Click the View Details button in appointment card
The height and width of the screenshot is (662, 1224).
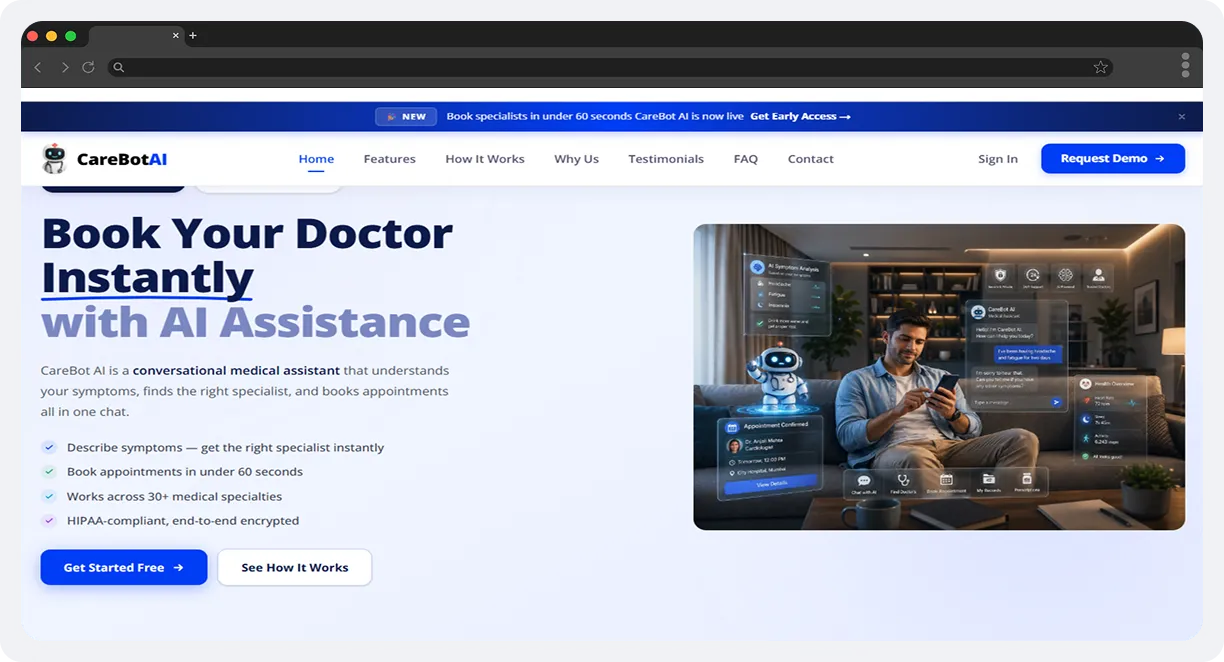[771, 484]
